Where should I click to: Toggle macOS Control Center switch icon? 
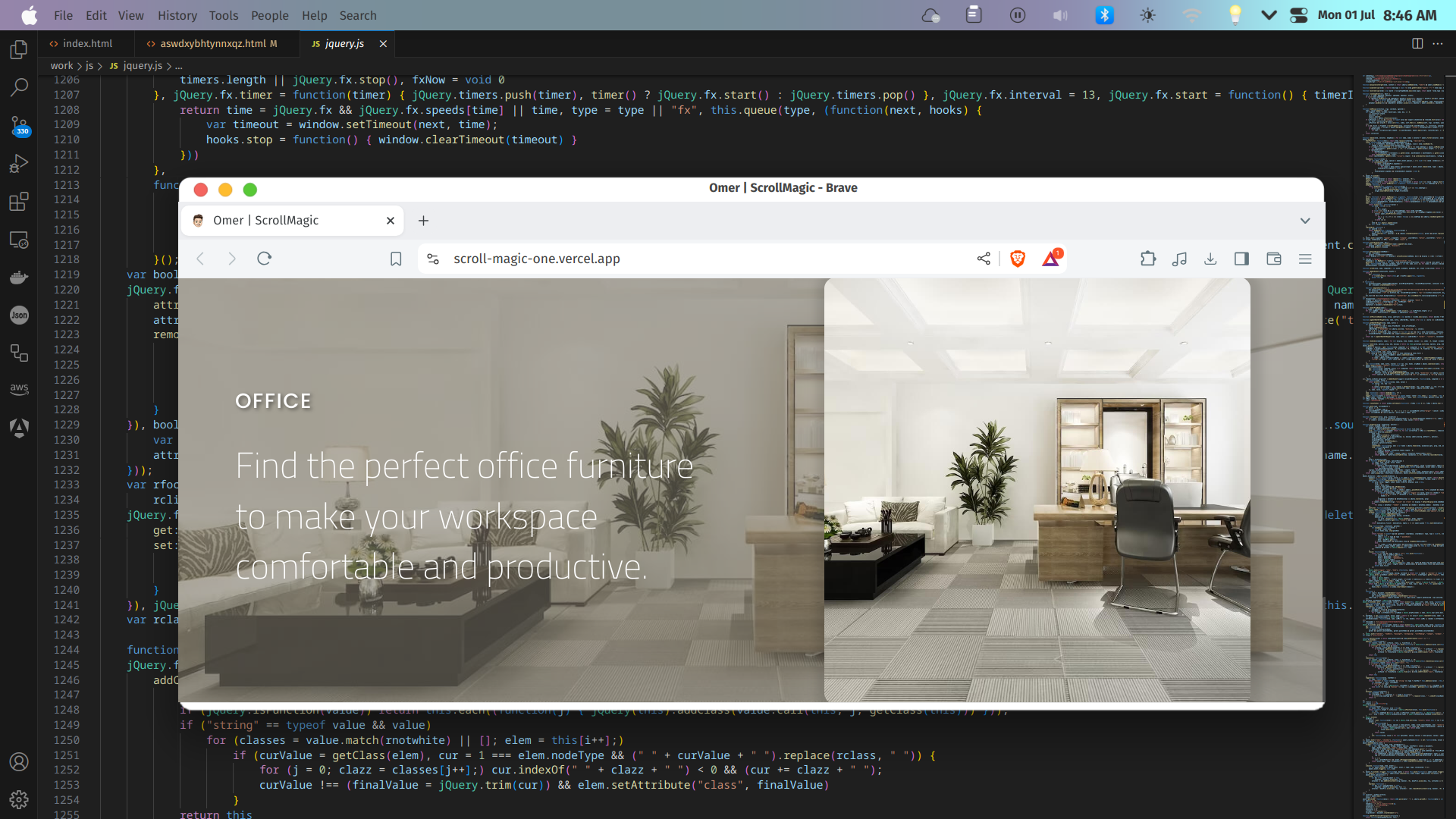(1299, 15)
